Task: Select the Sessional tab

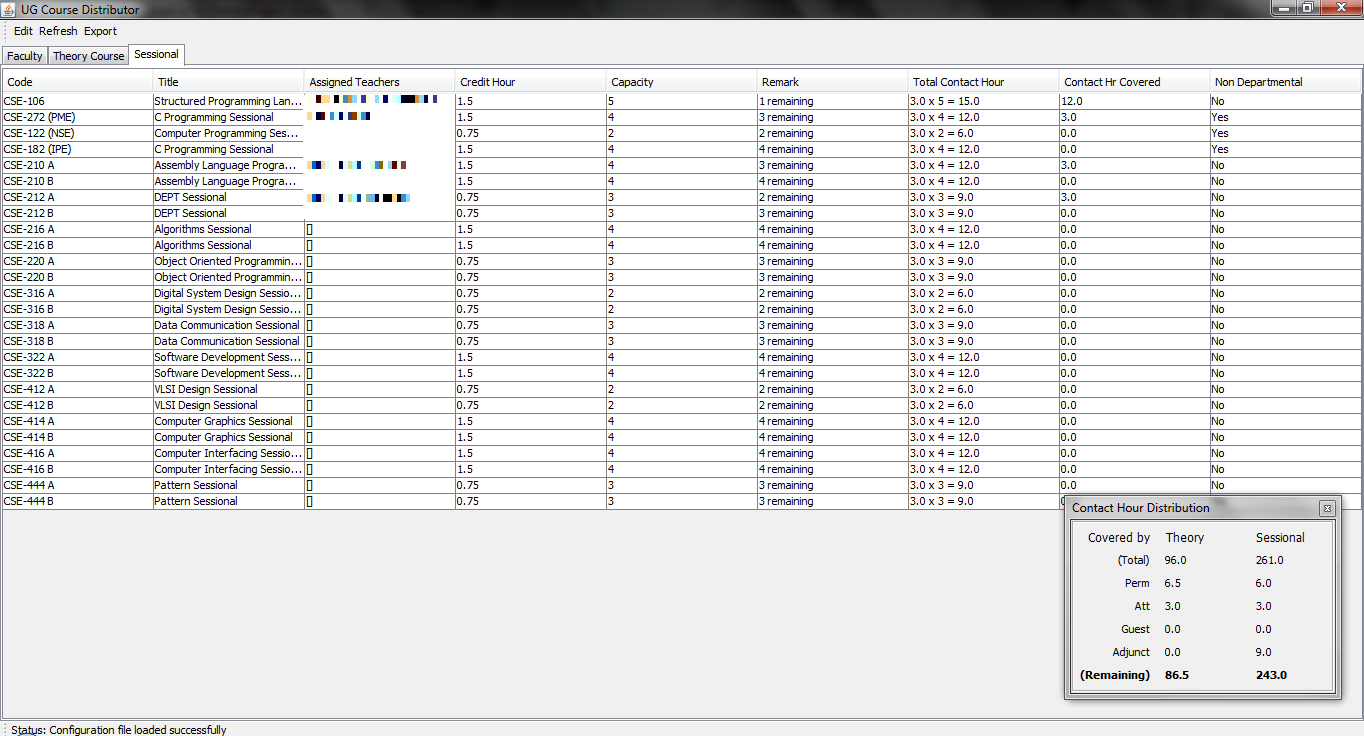Action: pos(156,55)
